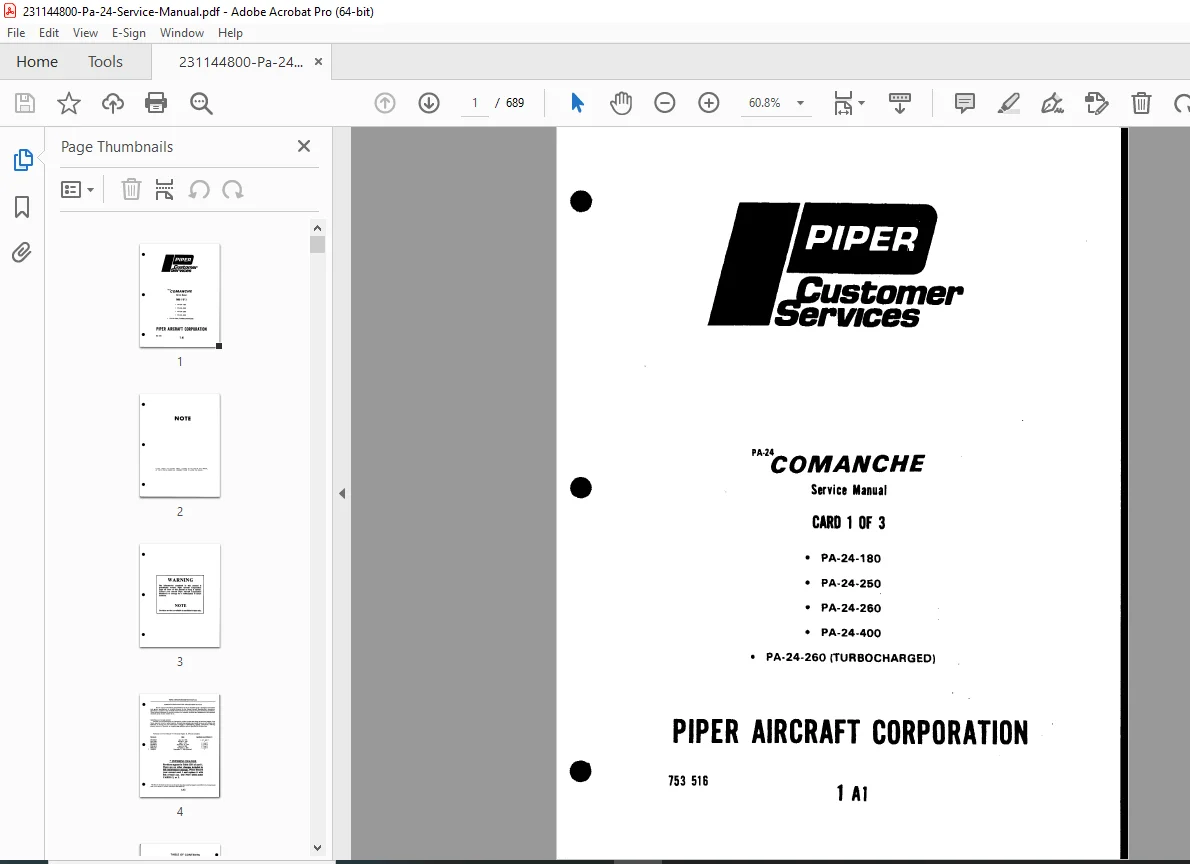Open the Help menu
Screen dimensions: 1190x864
(230, 33)
